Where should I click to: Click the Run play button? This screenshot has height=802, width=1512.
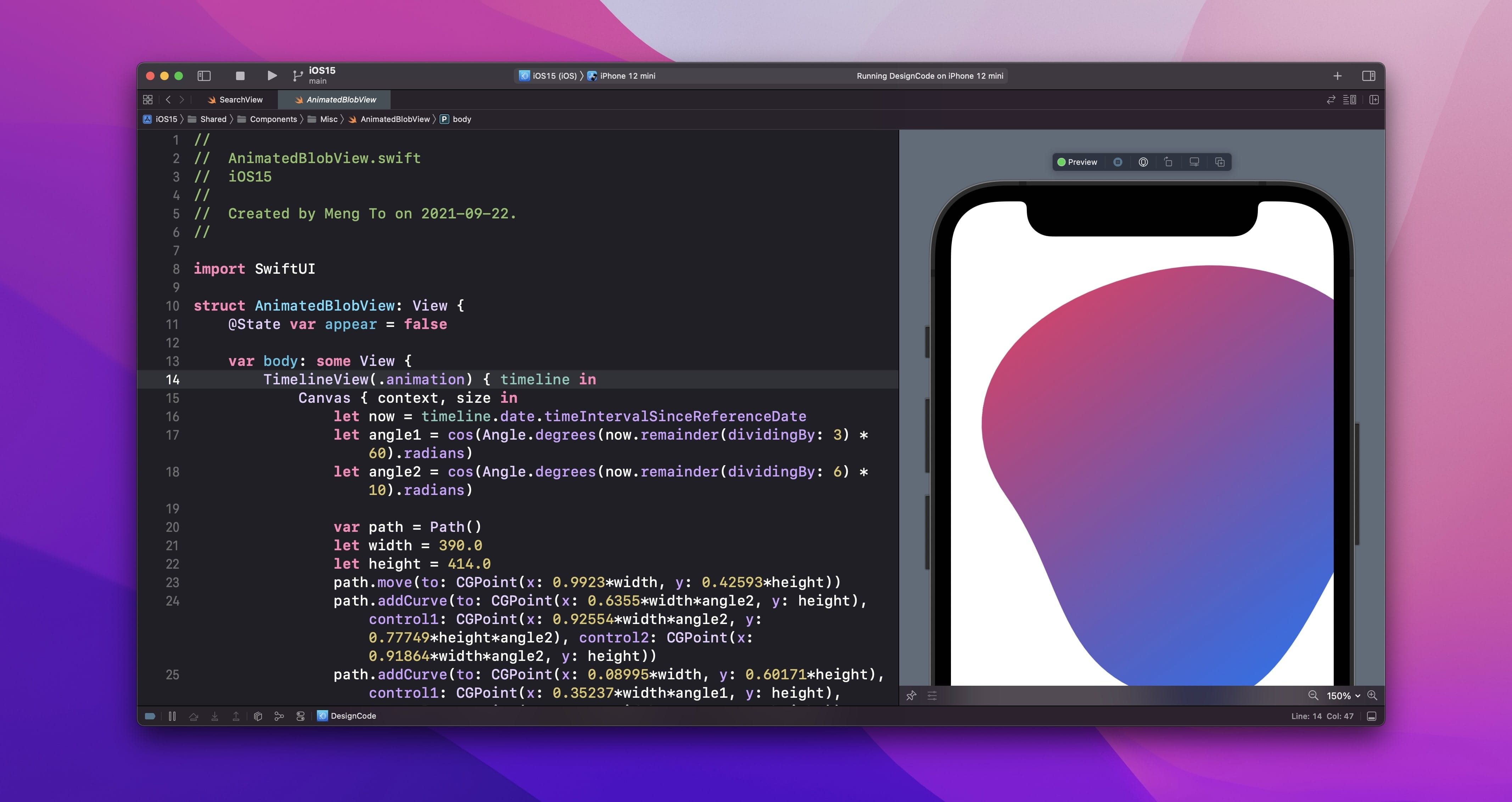tap(272, 76)
